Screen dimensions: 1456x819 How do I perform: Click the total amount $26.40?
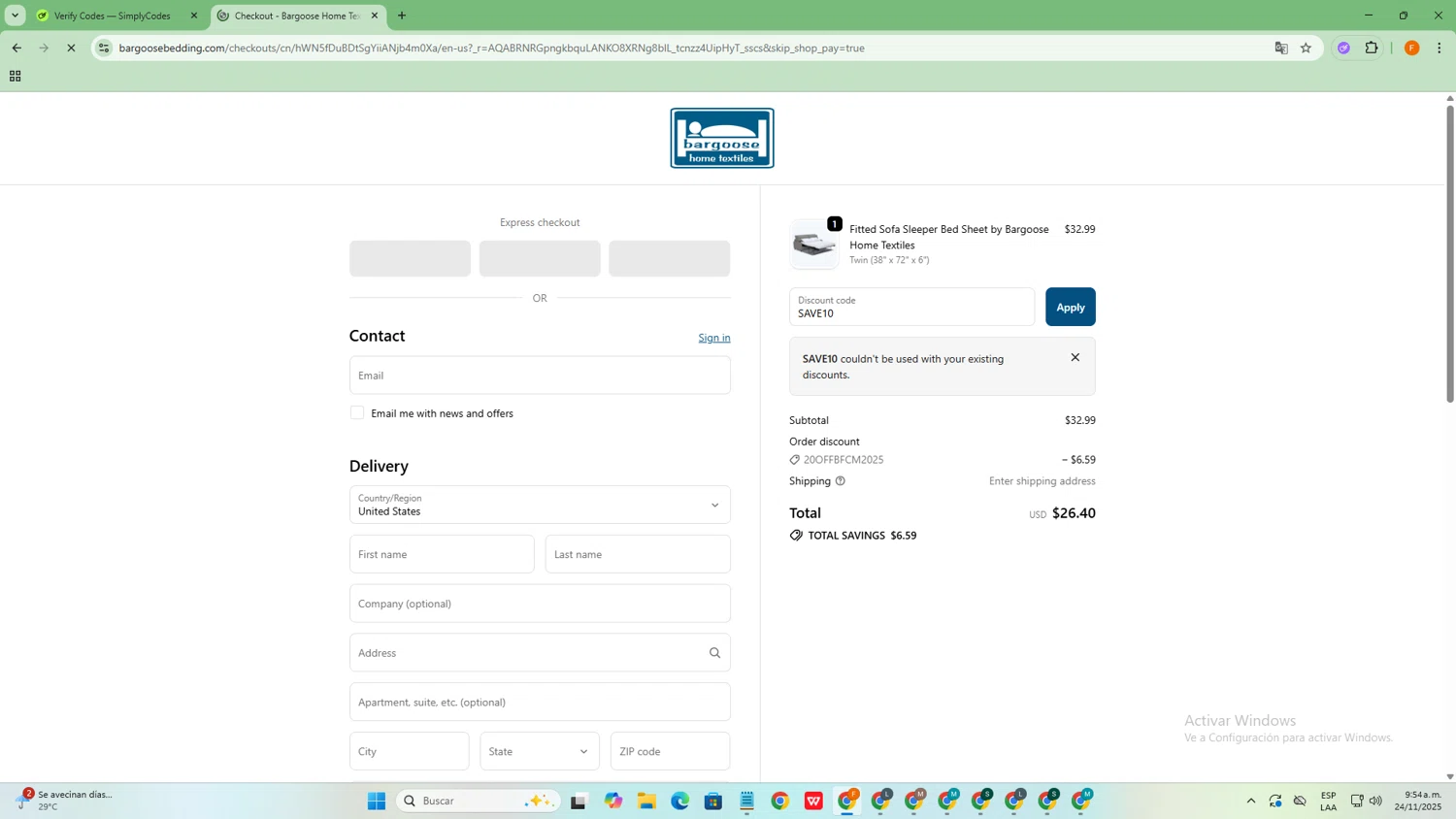point(1074,513)
